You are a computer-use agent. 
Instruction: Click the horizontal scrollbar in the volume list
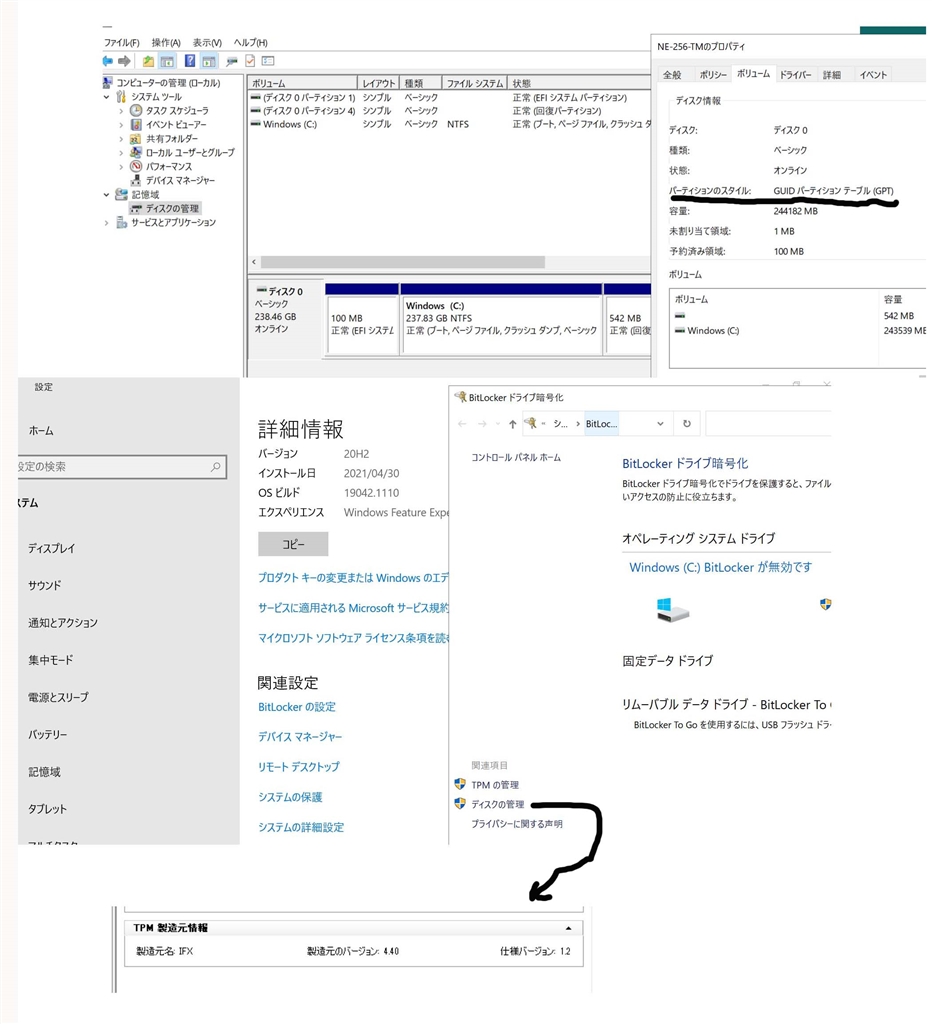[x=402, y=262]
